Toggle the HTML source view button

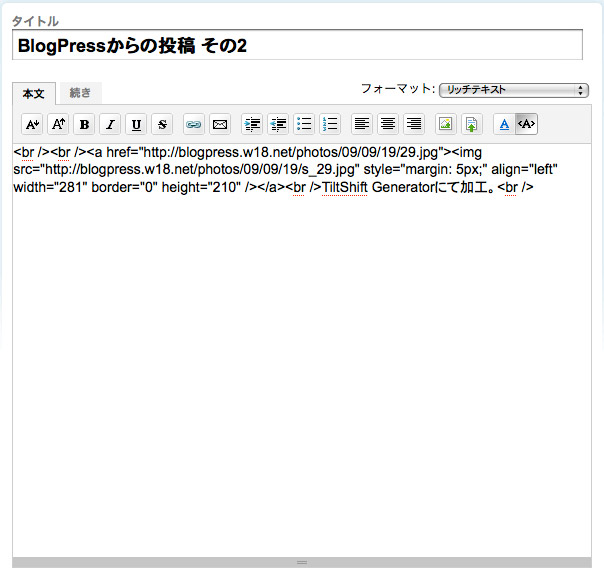526,124
